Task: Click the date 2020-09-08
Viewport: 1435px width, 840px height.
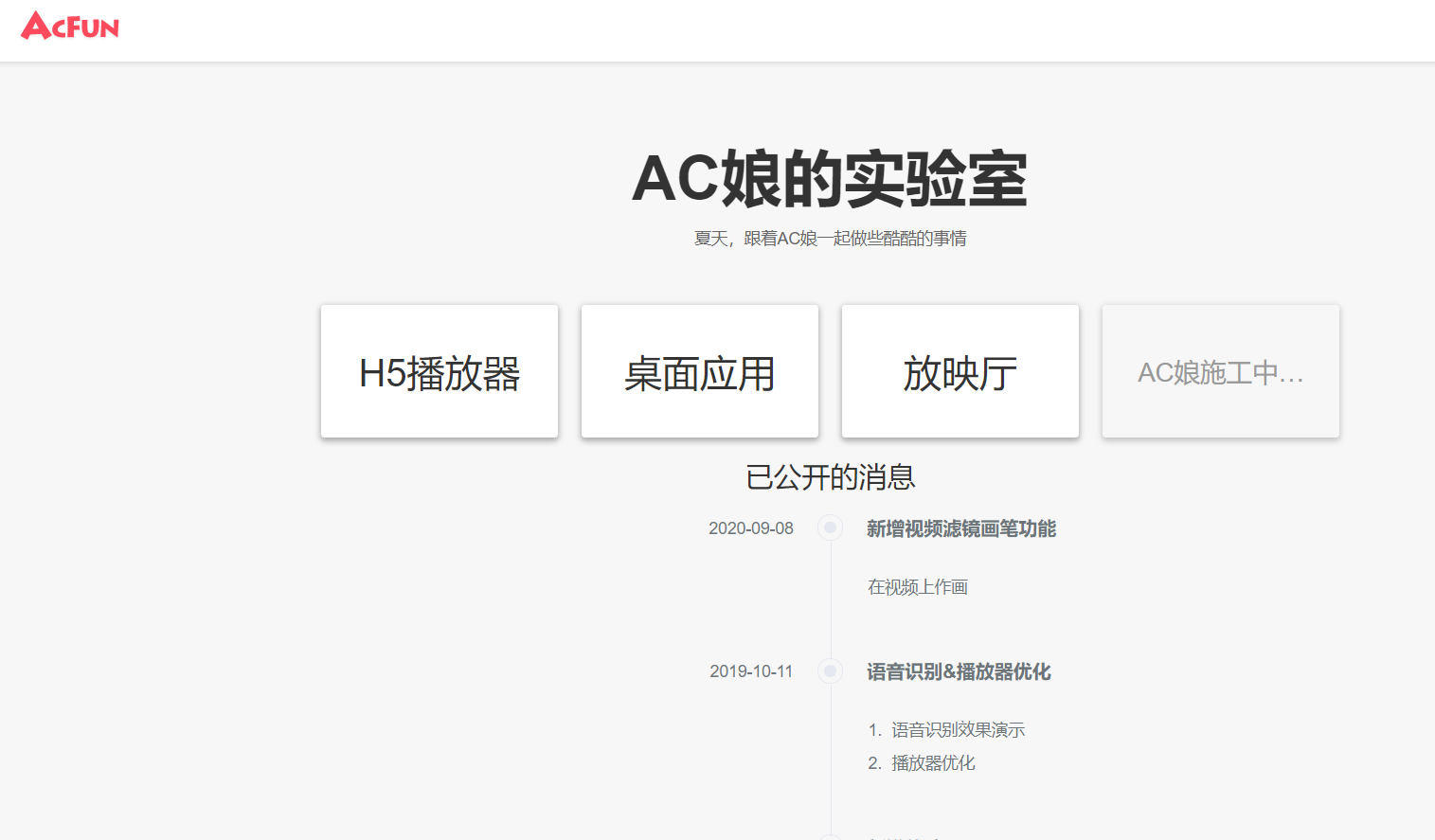Action: click(751, 528)
